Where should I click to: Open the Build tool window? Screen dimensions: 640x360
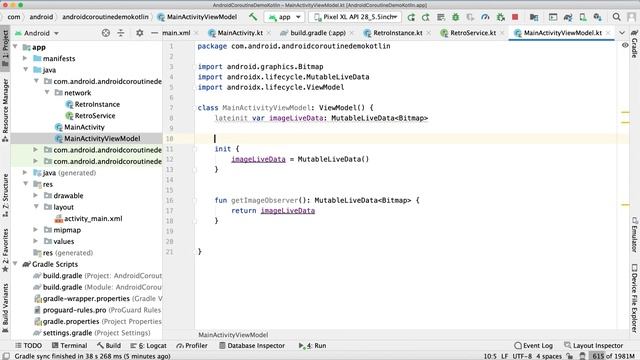click(109, 346)
